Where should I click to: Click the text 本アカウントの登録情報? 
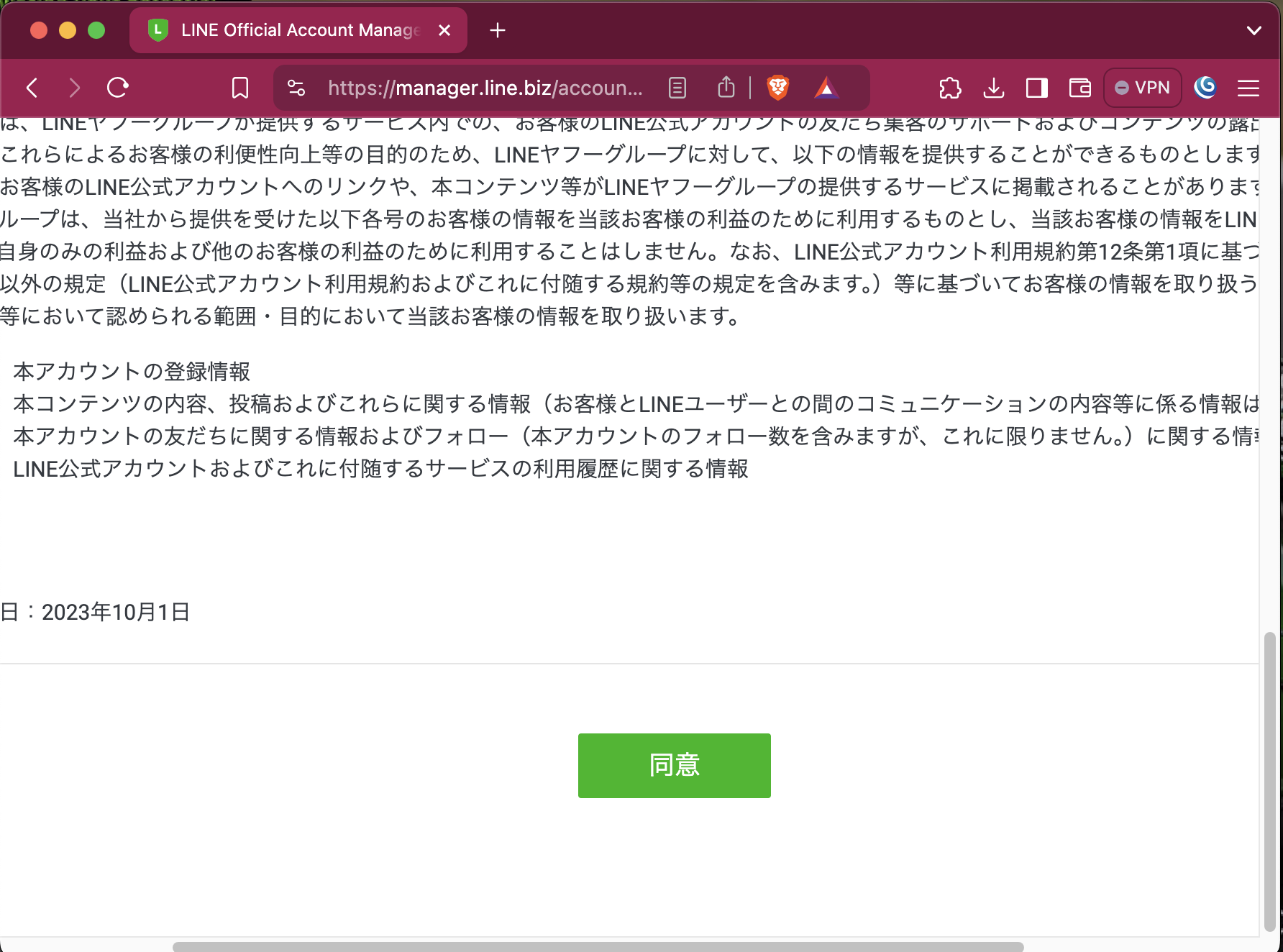(132, 372)
